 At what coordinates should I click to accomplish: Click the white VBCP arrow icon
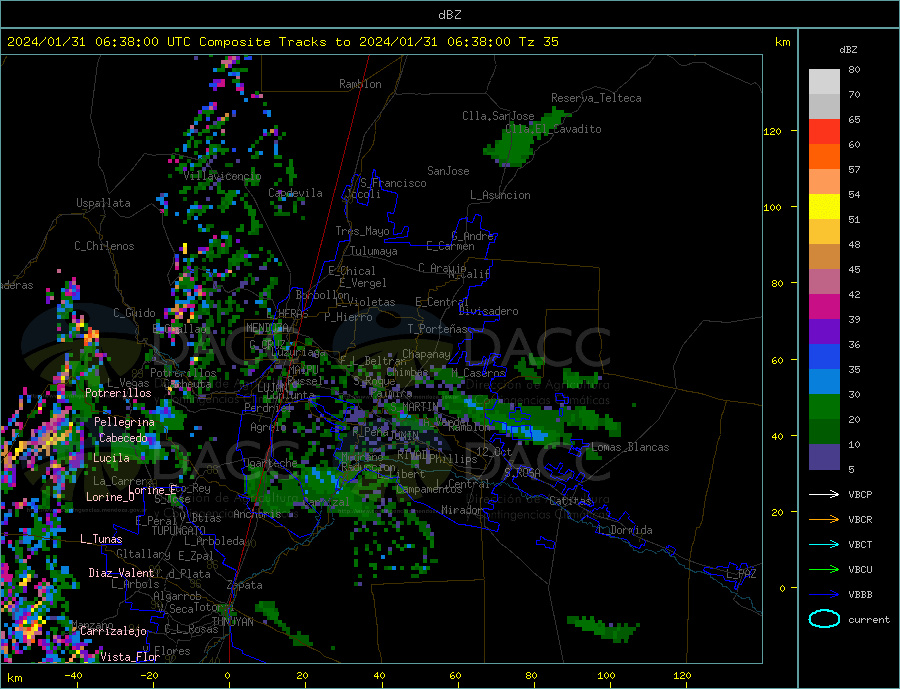[x=824, y=494]
